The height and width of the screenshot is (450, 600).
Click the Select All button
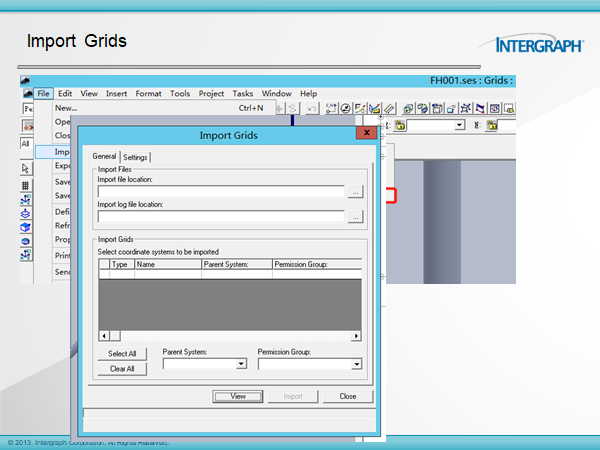122,354
